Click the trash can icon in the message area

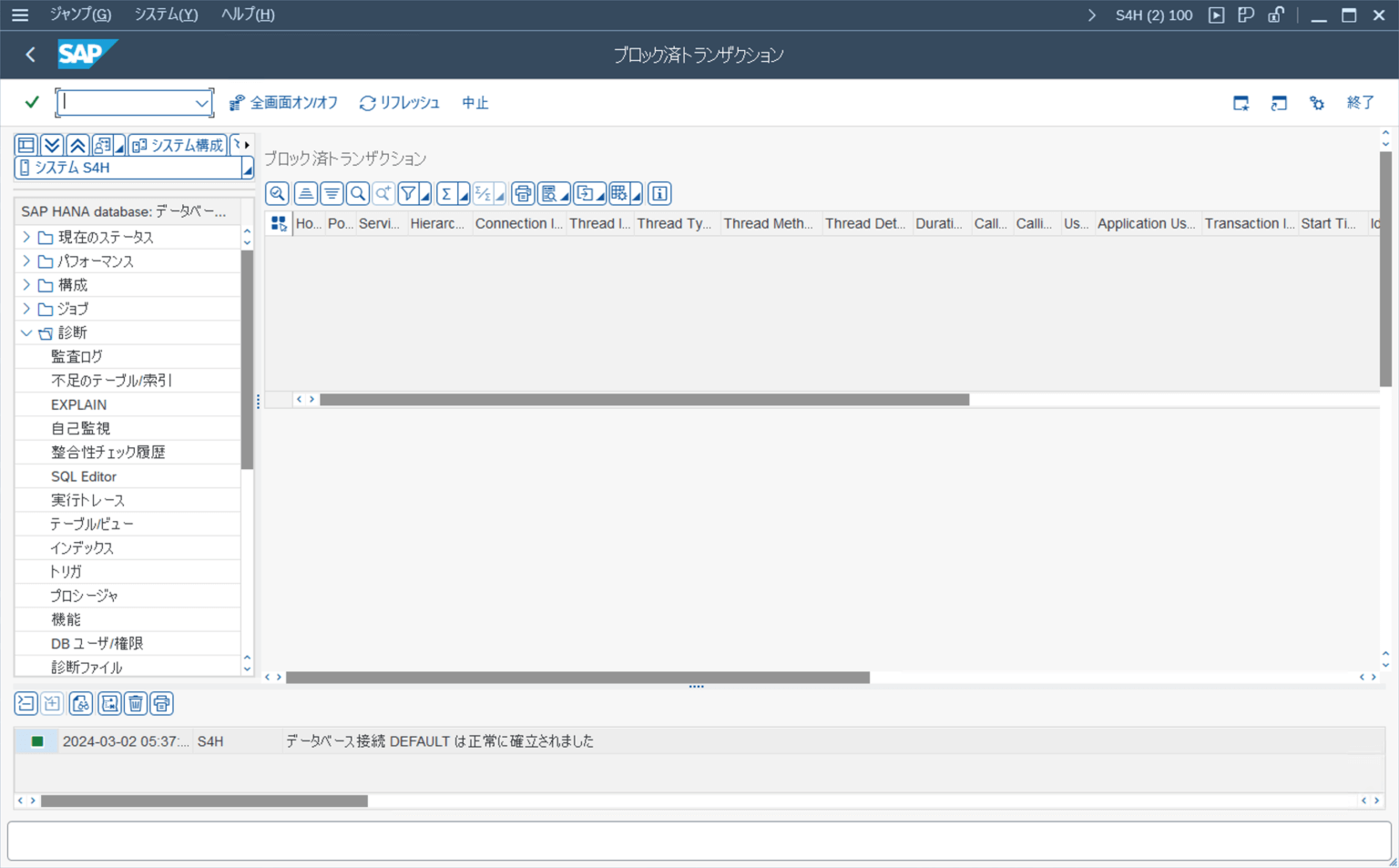pyautogui.click(x=134, y=703)
